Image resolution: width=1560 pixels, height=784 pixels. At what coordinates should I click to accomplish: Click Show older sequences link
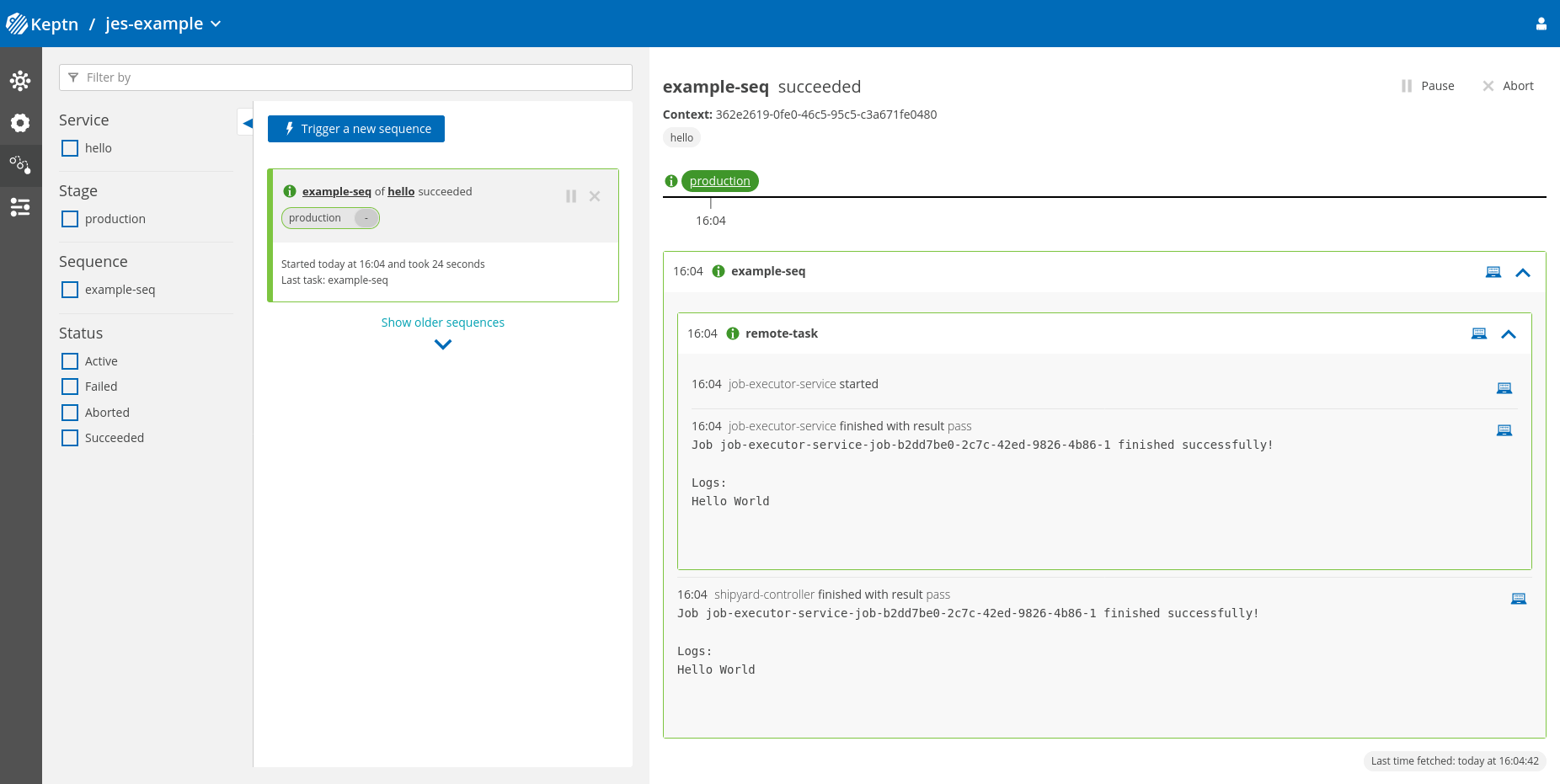443,323
